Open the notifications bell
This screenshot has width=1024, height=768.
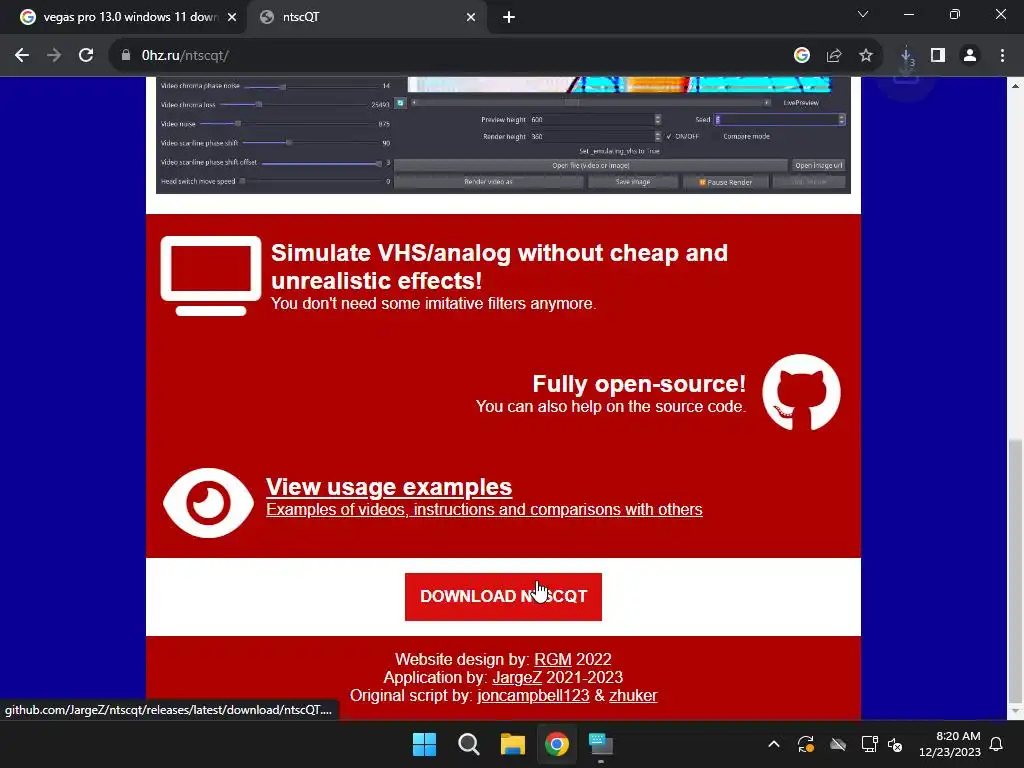pos(997,744)
